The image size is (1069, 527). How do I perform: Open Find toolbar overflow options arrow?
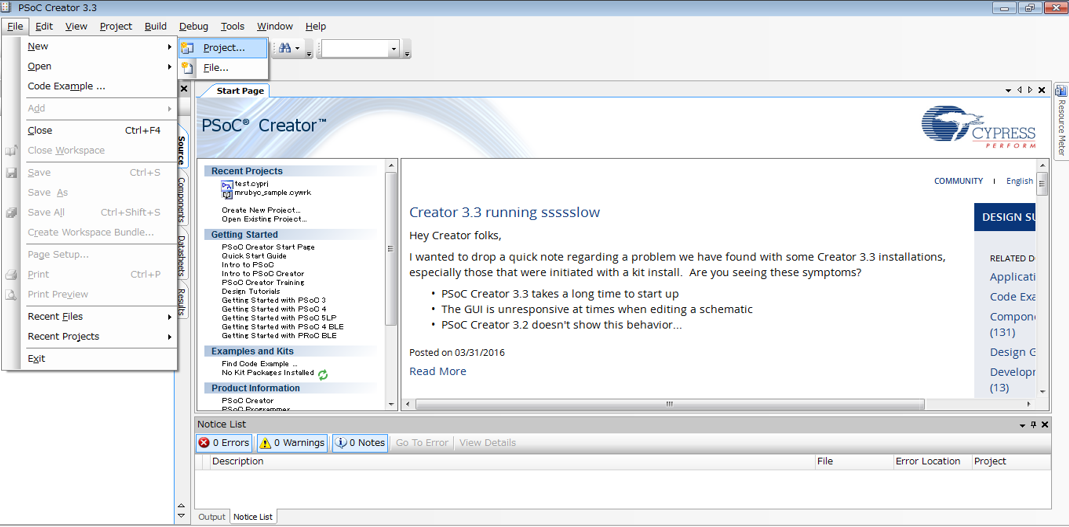(x=309, y=53)
